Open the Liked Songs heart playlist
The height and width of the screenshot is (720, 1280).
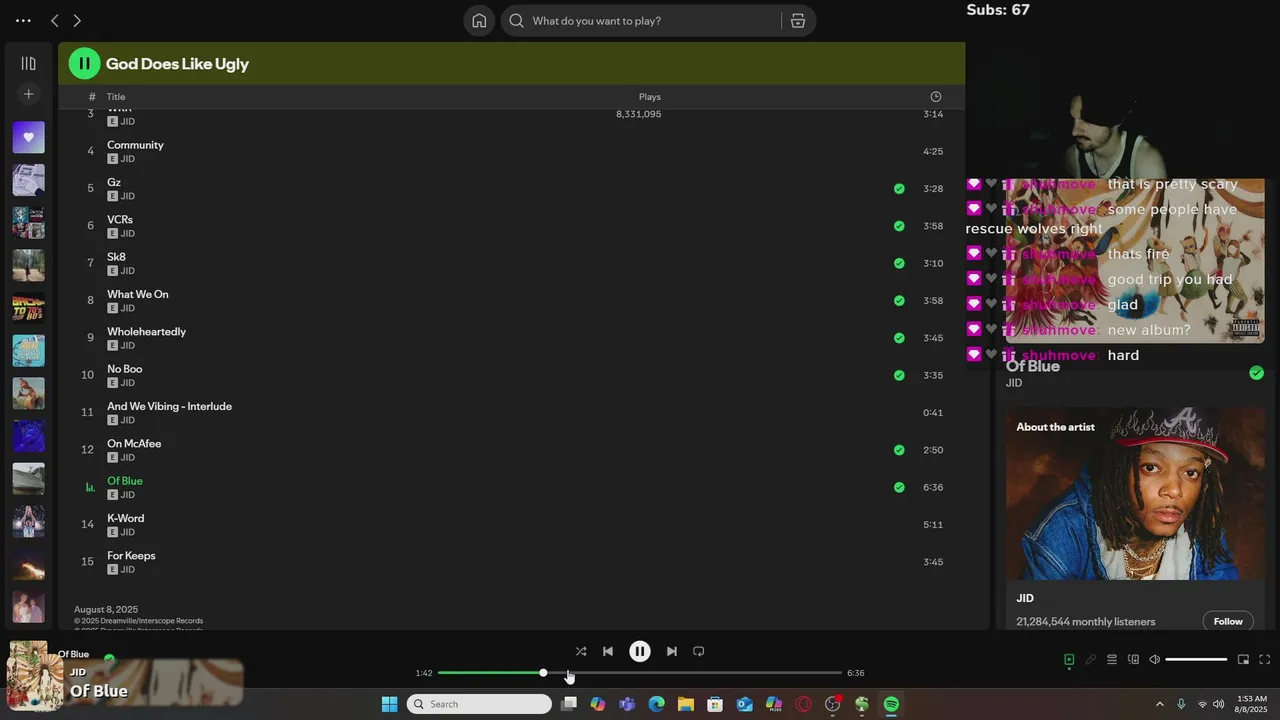pos(28,137)
